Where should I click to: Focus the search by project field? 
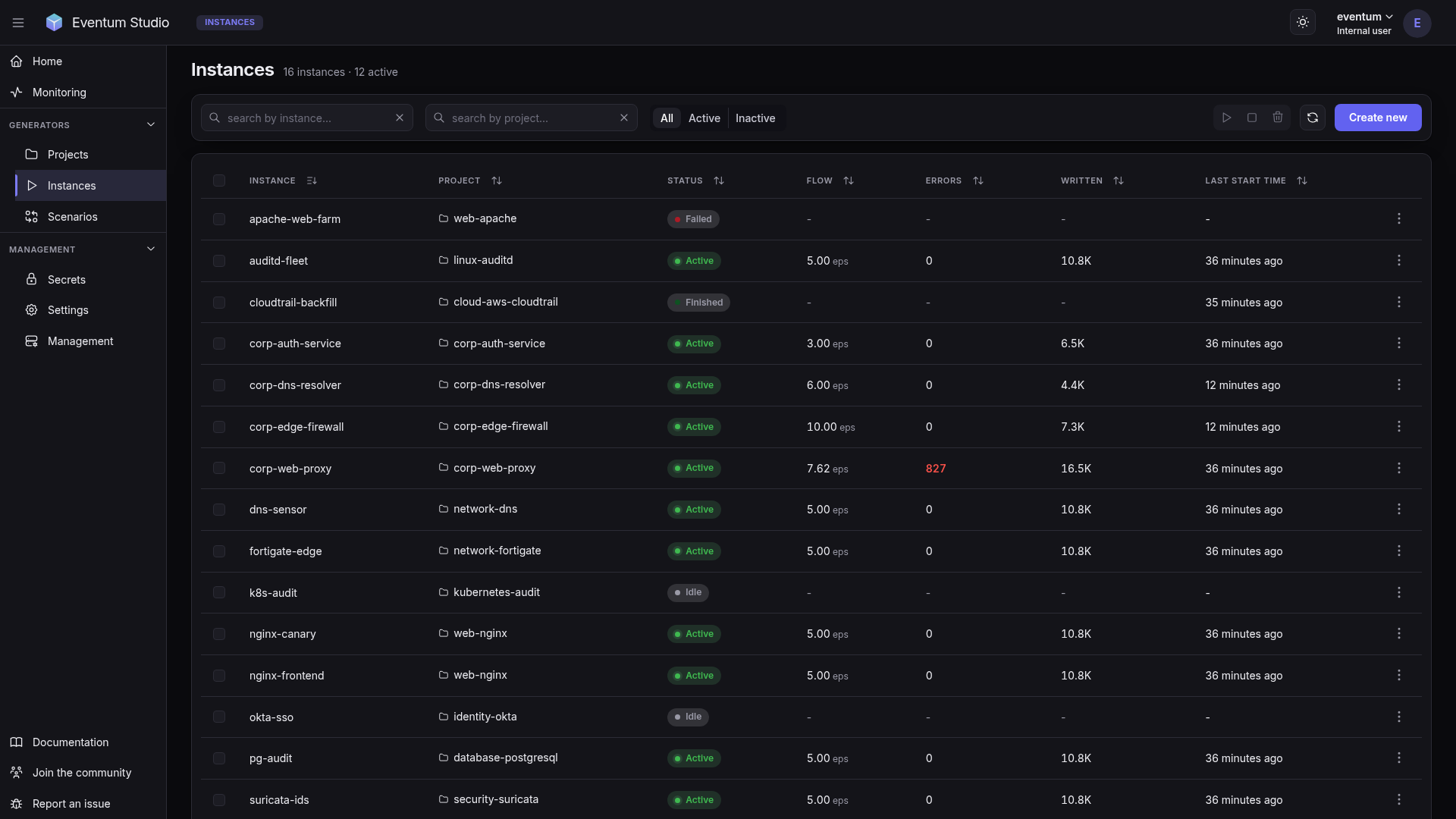click(531, 118)
